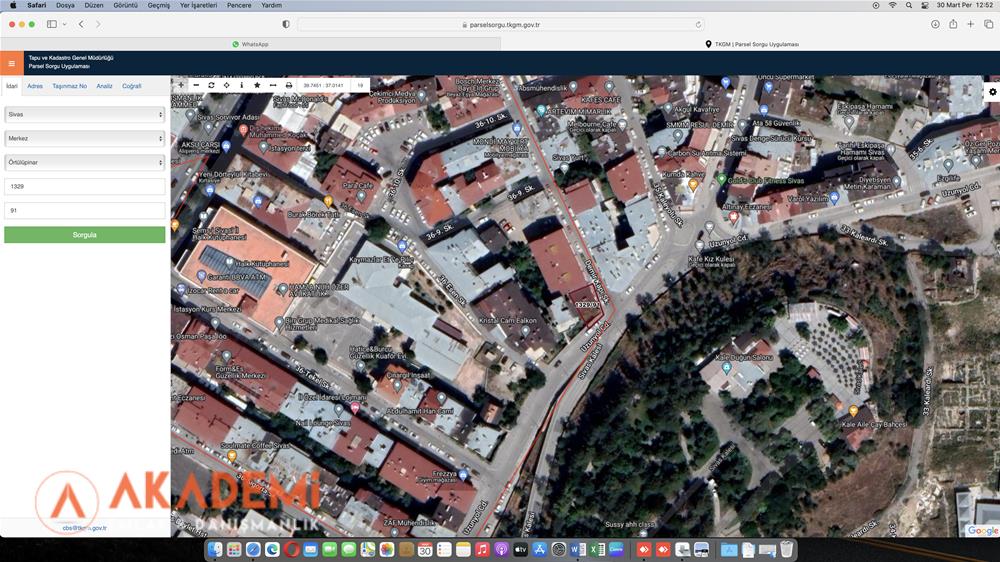This screenshot has width=1000, height=562.
Task: Open the orange hamburger menu
Action: (x=12, y=63)
